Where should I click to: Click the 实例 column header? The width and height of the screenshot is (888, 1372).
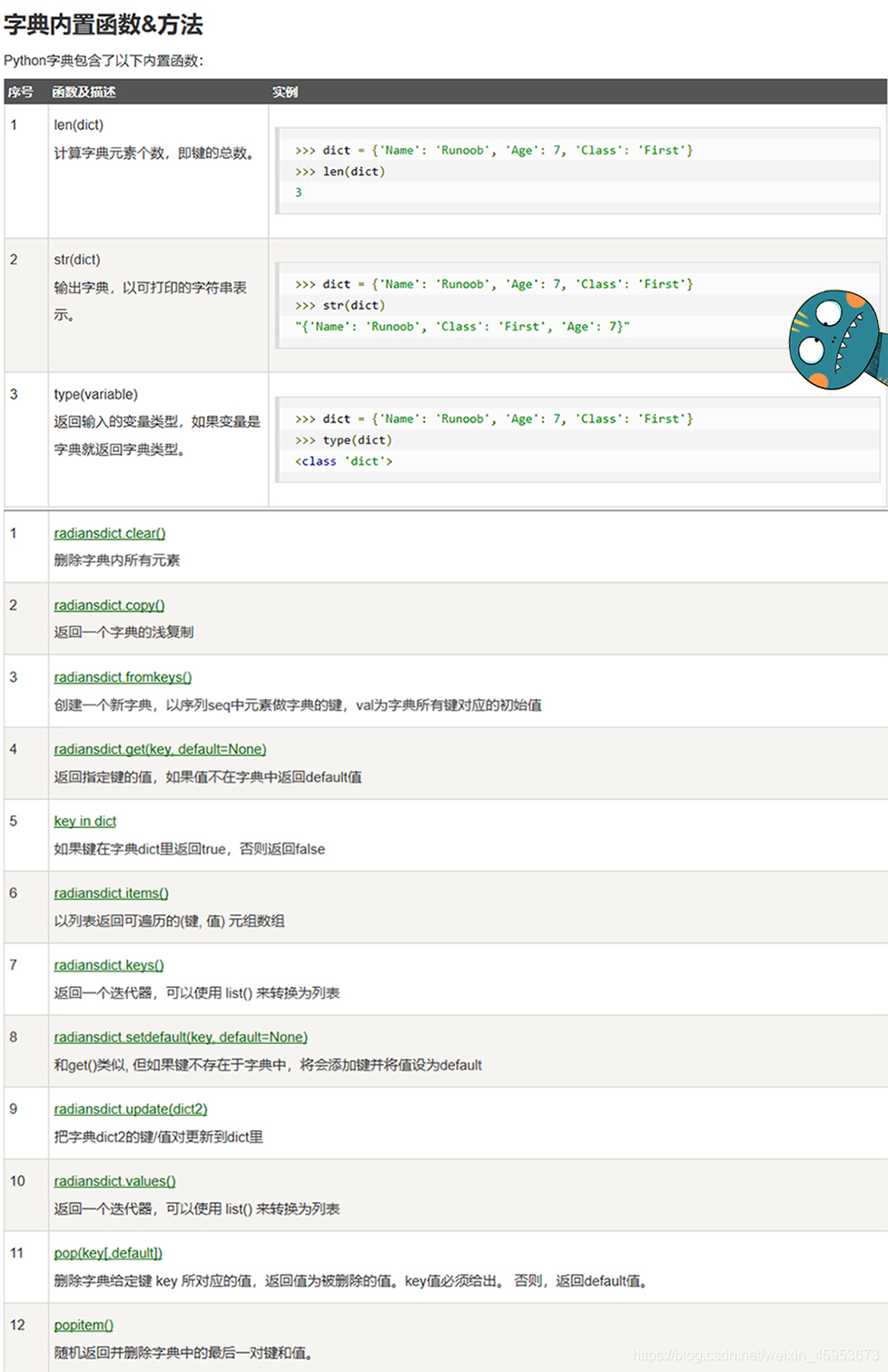click(x=285, y=92)
